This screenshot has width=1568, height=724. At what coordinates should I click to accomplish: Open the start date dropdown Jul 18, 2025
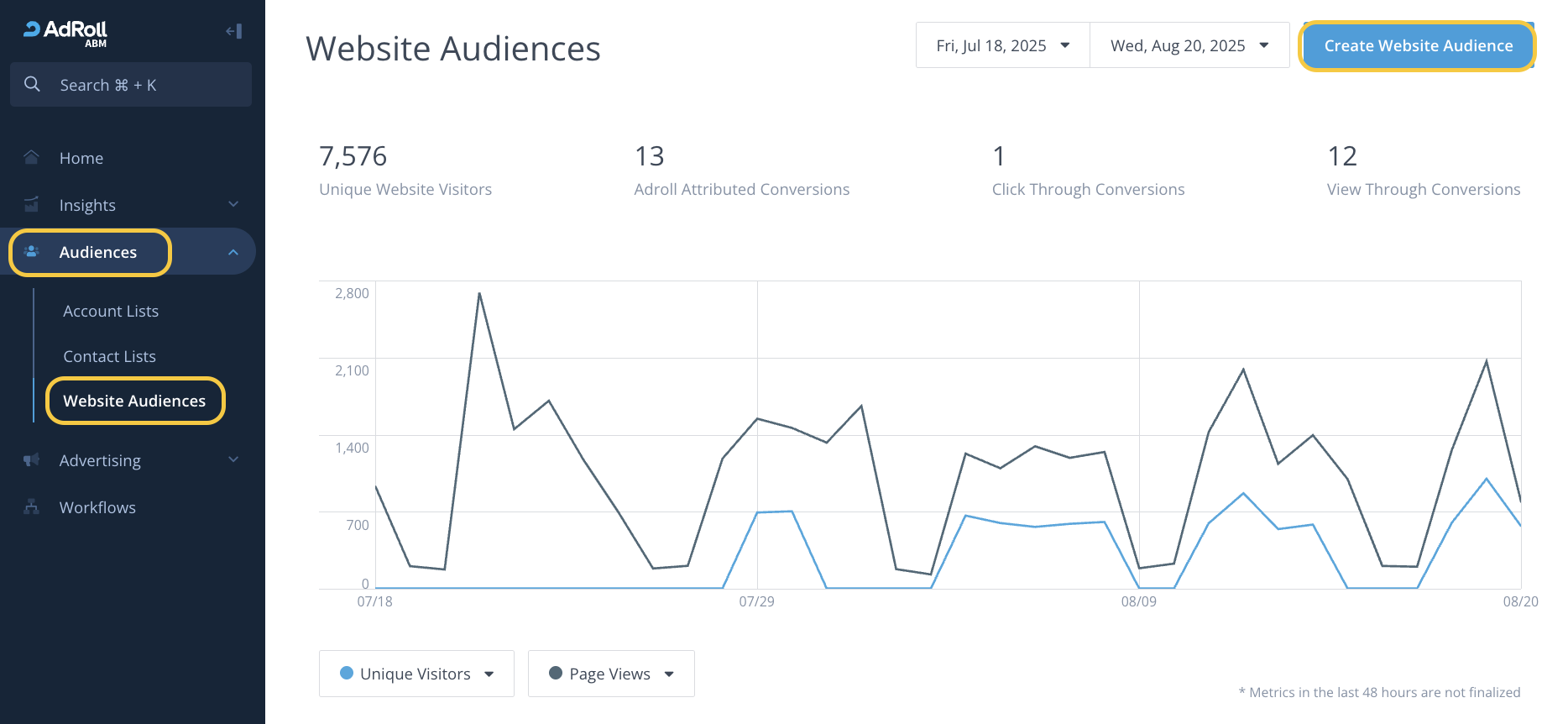click(x=1002, y=45)
